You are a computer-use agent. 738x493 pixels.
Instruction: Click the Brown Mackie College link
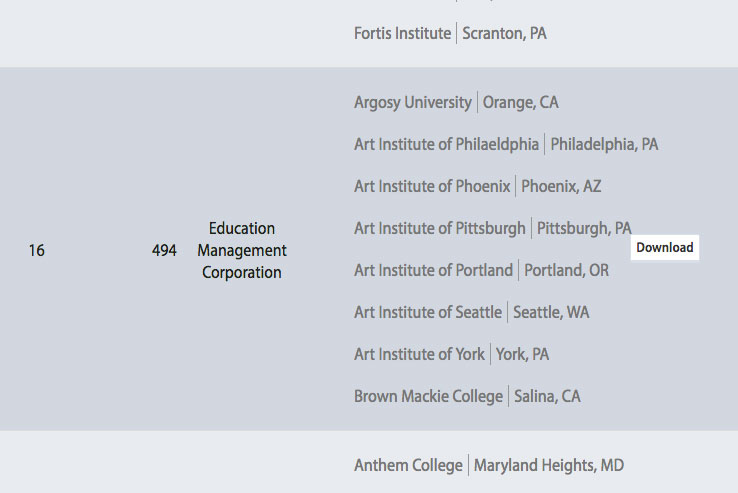click(x=428, y=396)
